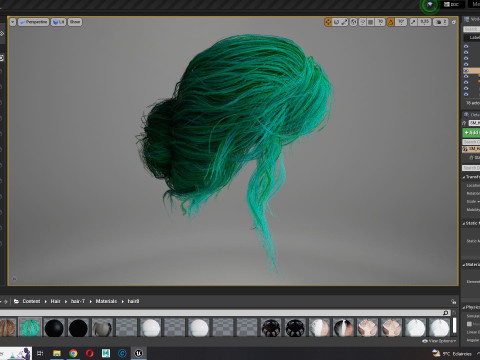Open the camera speed control
480x360 pixels.
(441, 22)
